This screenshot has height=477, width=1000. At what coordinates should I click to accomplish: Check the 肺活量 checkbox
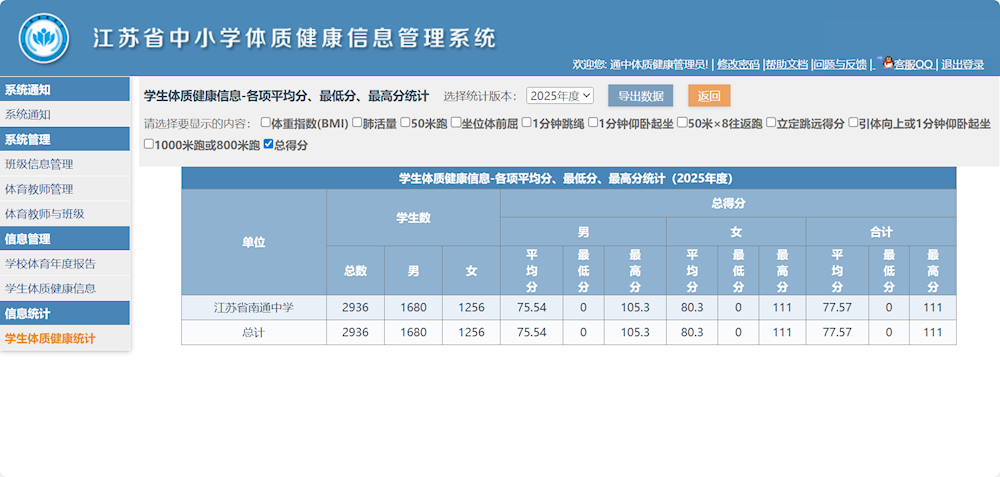click(x=357, y=123)
